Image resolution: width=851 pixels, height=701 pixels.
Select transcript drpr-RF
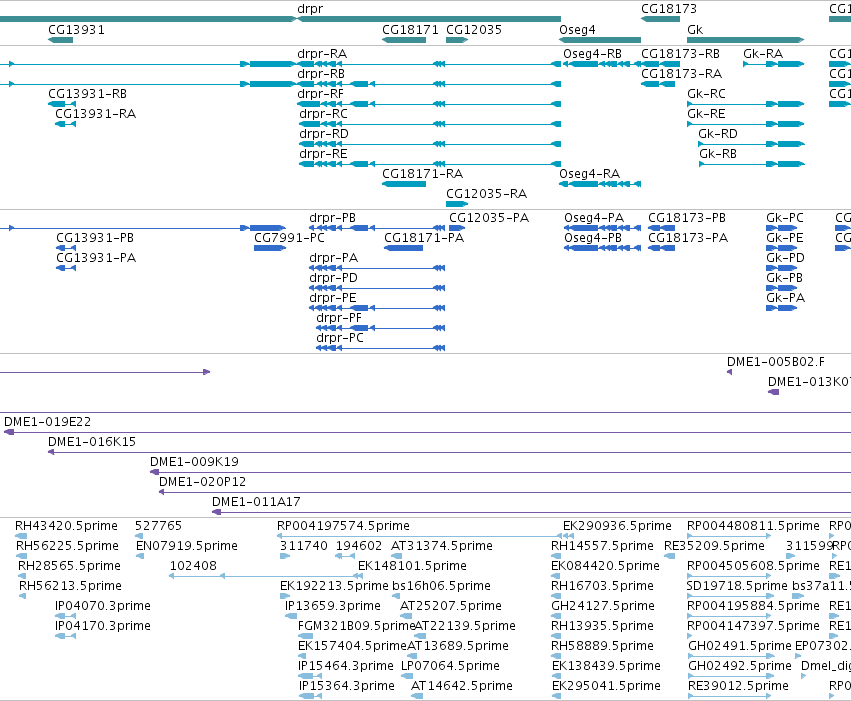tap(320, 94)
